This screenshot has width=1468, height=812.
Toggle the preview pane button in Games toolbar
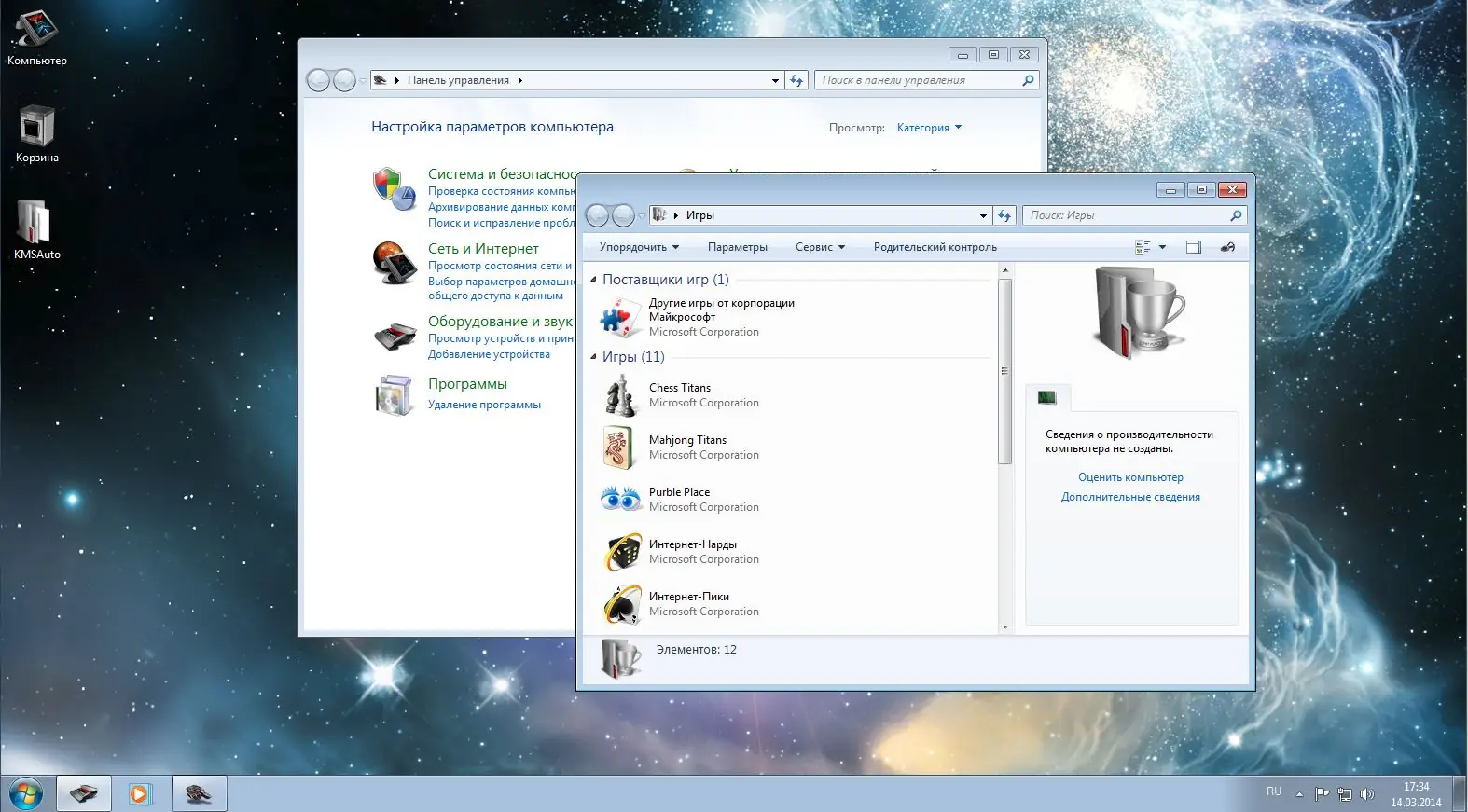(1194, 247)
